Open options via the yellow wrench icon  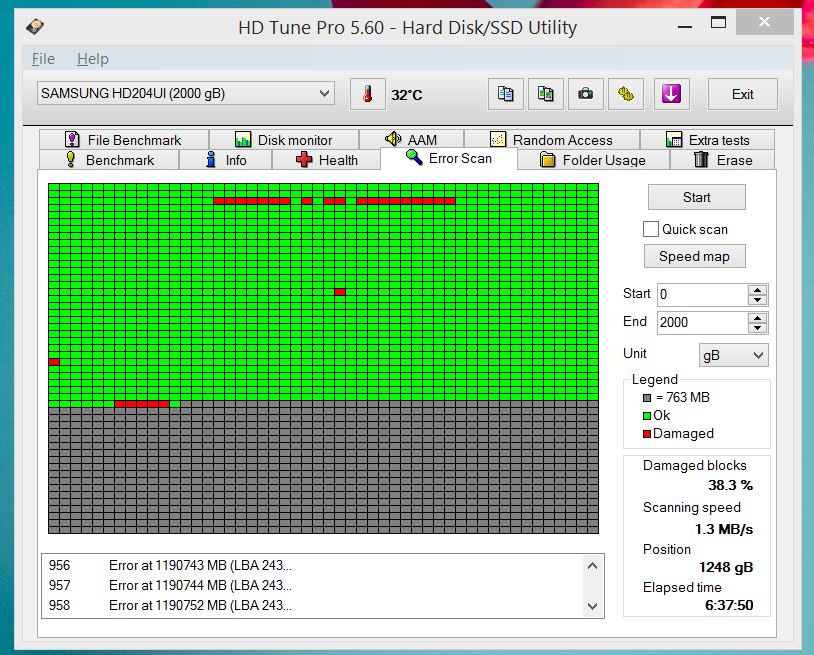tap(626, 94)
